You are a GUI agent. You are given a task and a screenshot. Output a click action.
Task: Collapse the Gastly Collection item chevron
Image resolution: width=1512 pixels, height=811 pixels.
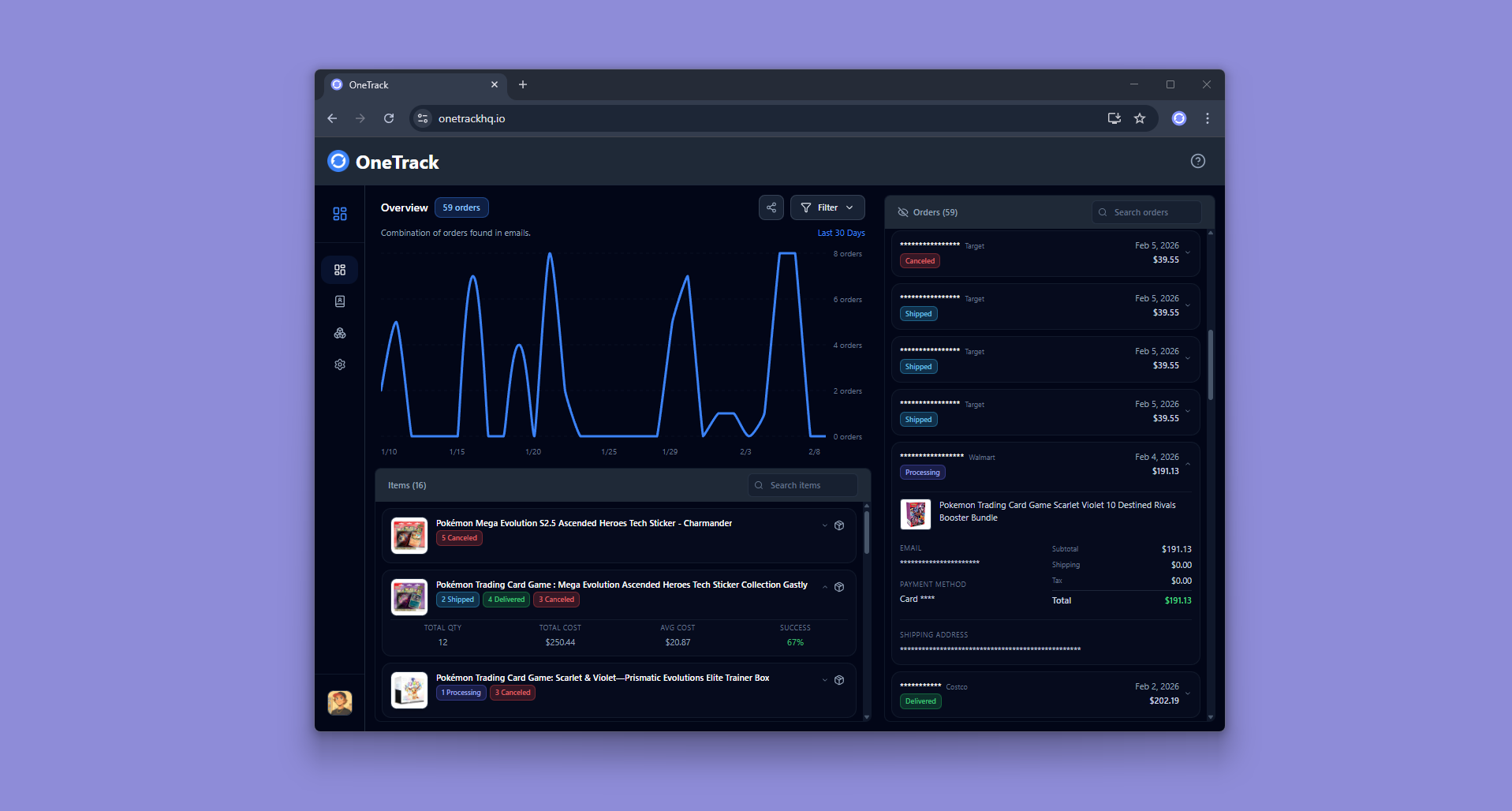pyautogui.click(x=825, y=587)
